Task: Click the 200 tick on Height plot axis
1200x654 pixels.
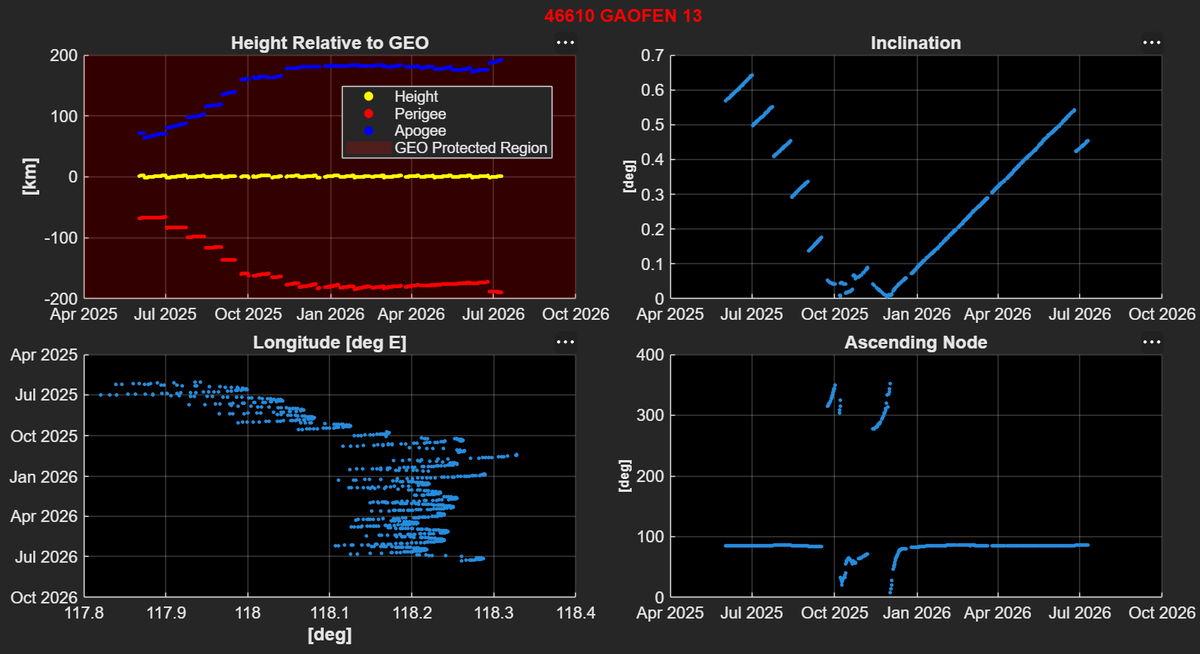Action: [62, 55]
